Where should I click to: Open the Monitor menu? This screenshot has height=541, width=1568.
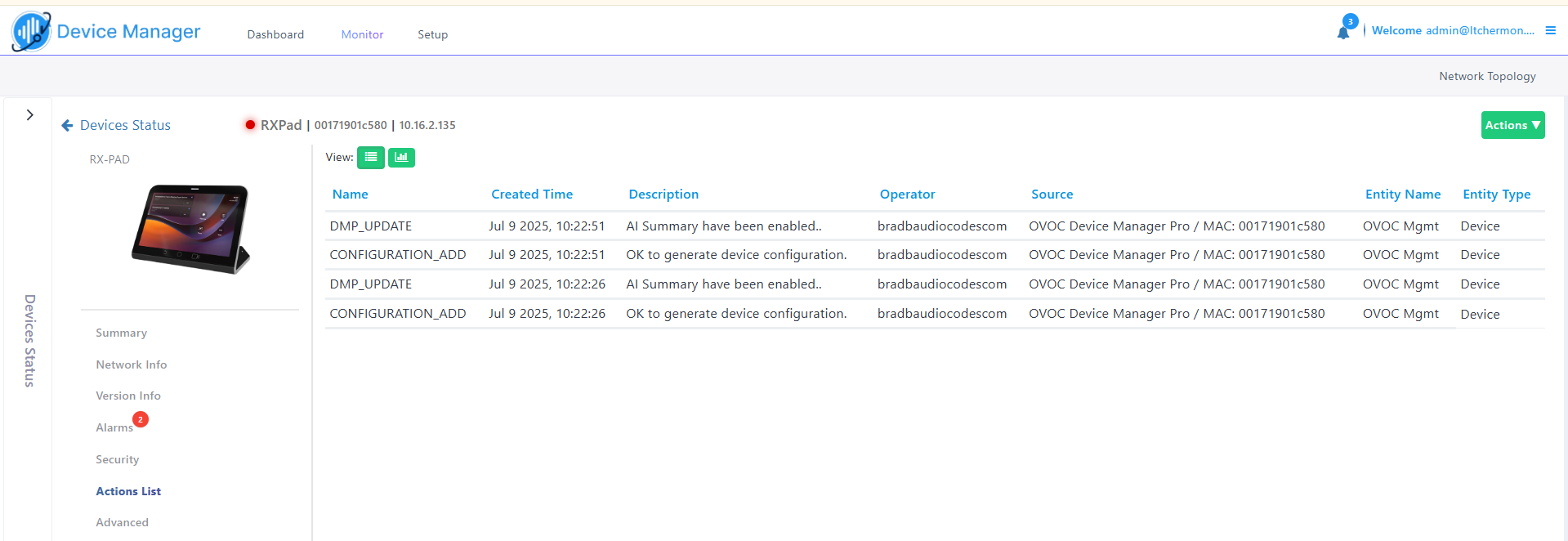click(362, 34)
